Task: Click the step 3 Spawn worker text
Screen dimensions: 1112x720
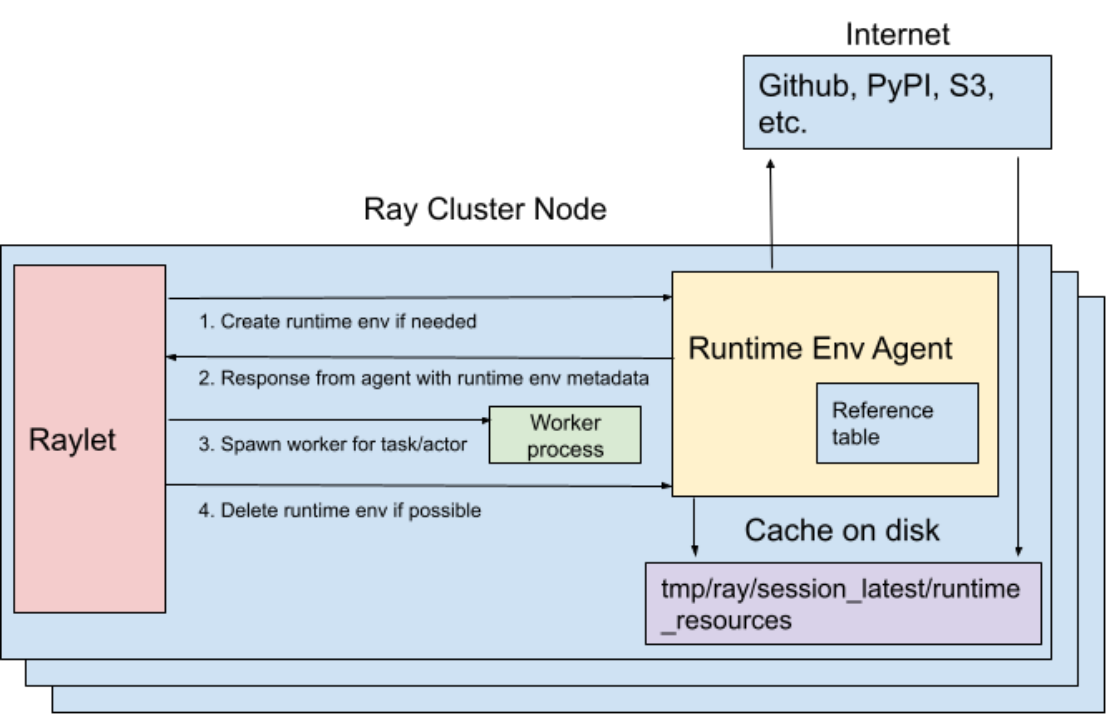Action: click(332, 444)
